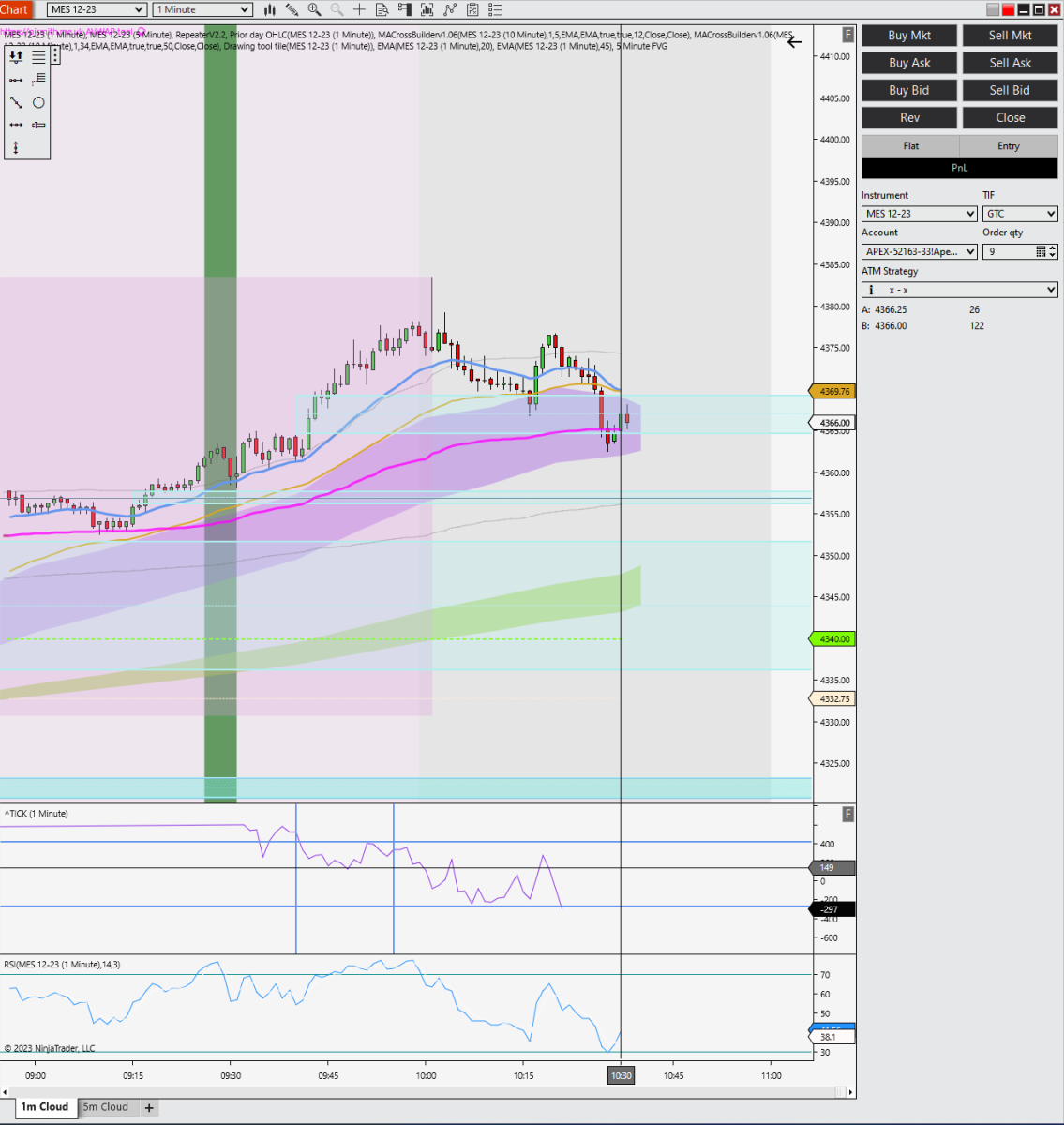Open the chart style bars icon
The height and width of the screenshot is (1125, 1064).
[x=270, y=9]
